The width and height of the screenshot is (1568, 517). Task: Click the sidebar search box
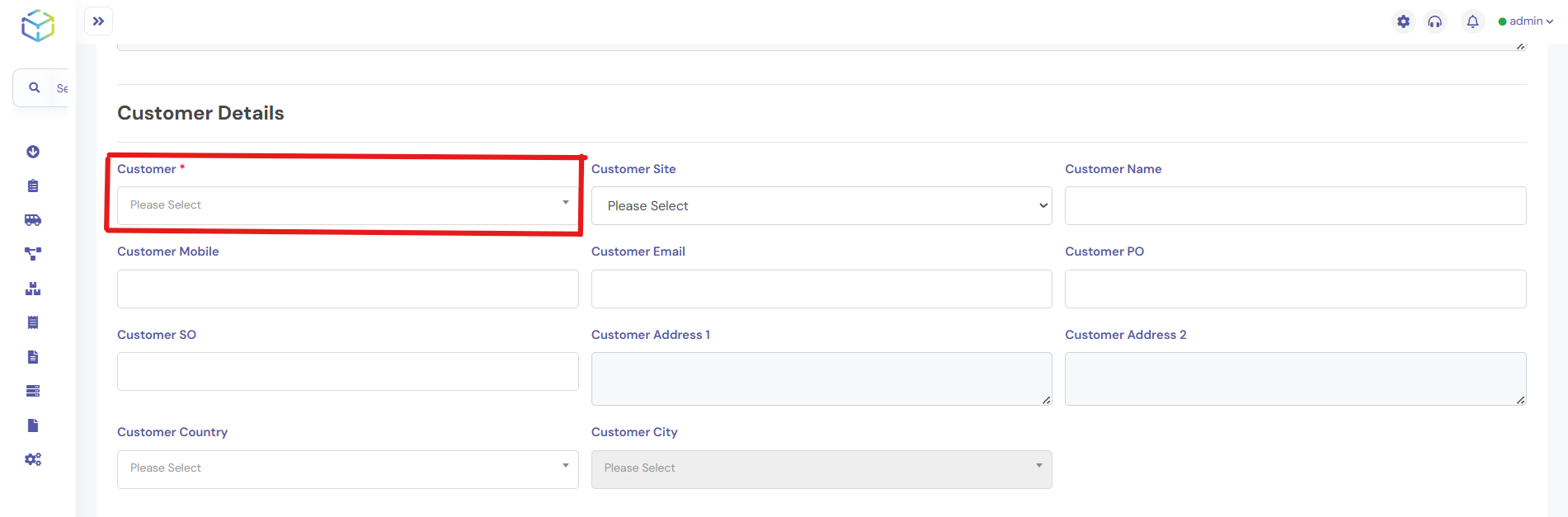[x=49, y=88]
